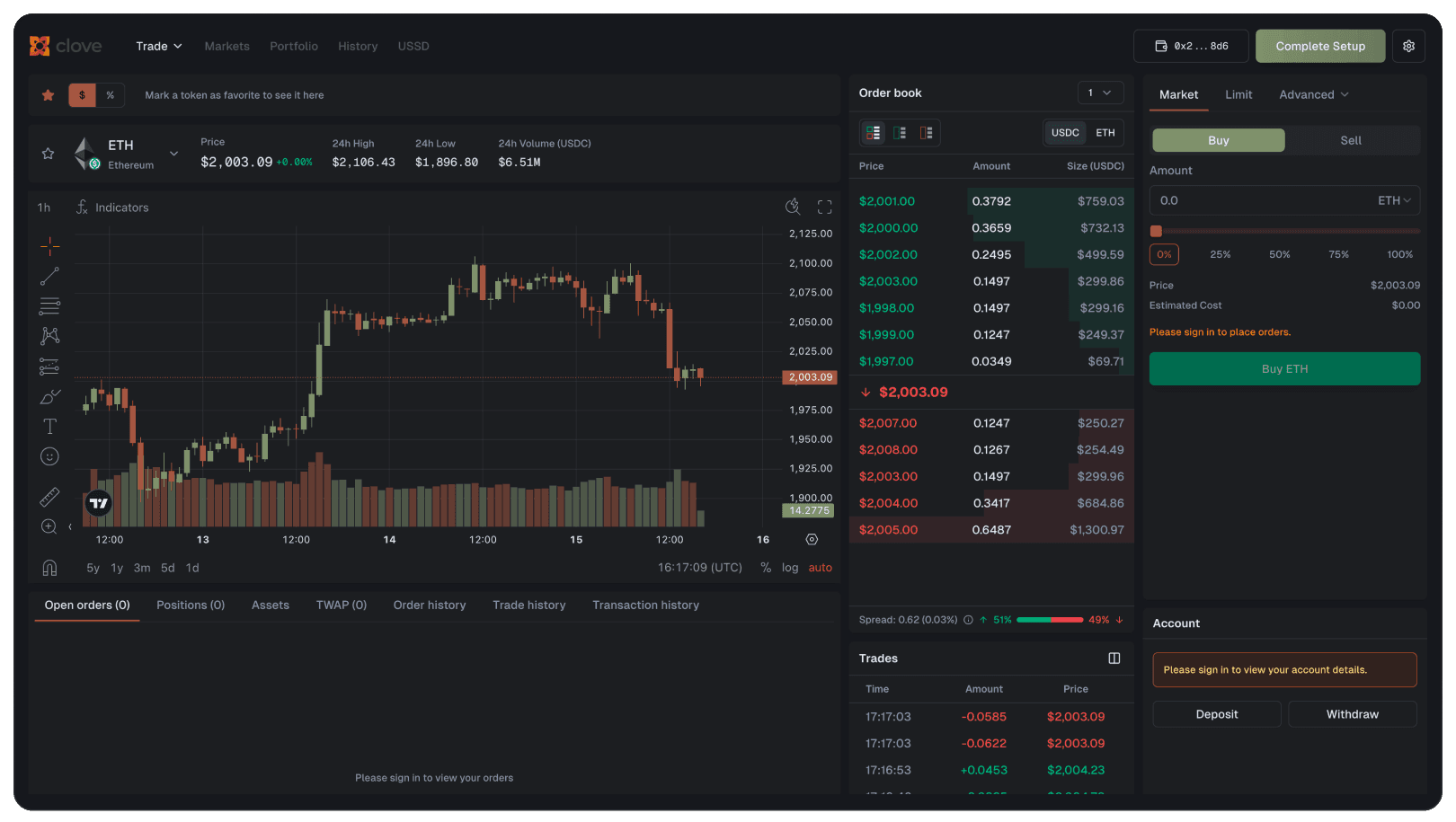Image resolution: width=1456 pixels, height=822 pixels.
Task: Open the Trade dropdown menu
Action: click(159, 46)
